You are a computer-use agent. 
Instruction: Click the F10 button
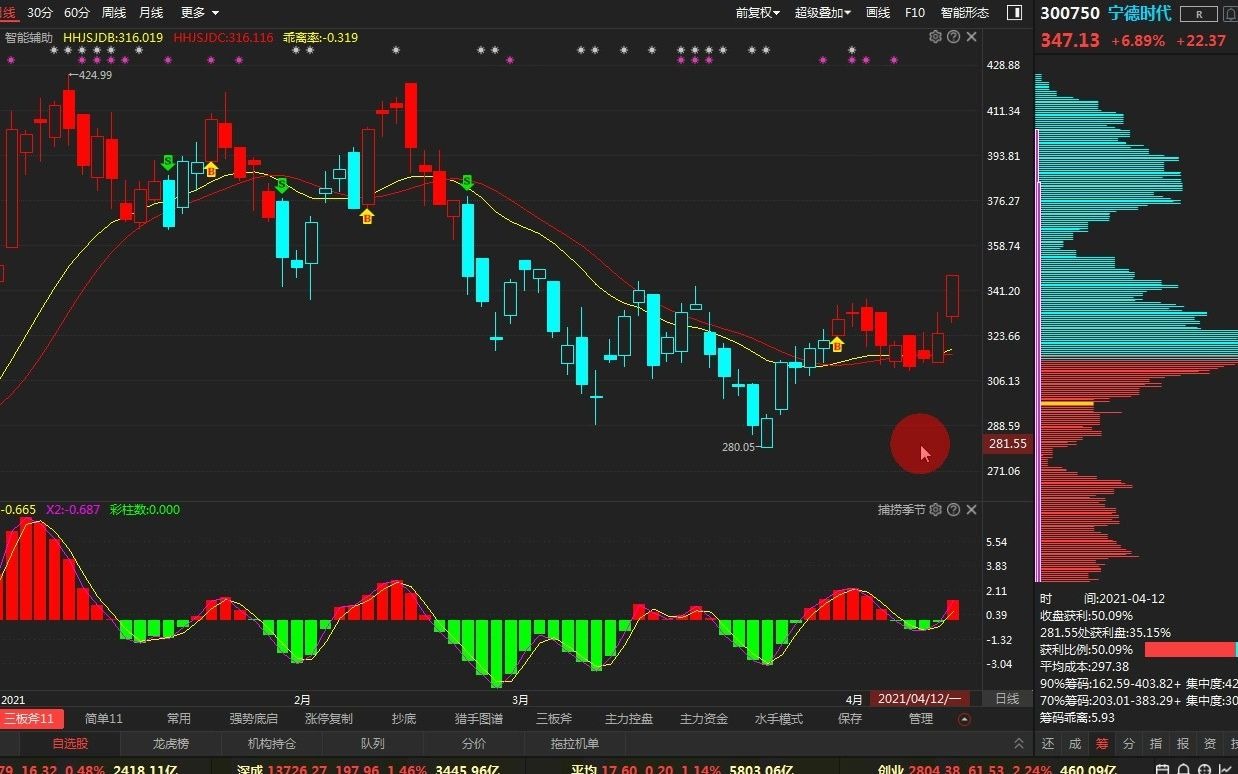tap(914, 13)
